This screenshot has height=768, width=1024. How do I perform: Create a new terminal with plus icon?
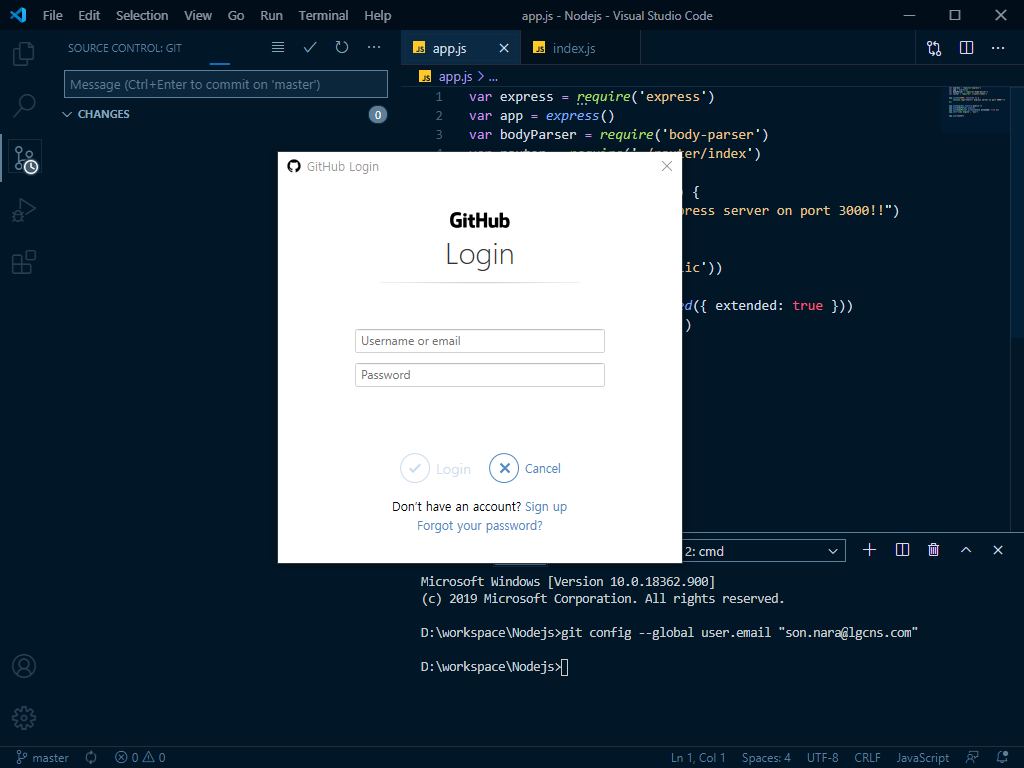[x=869, y=550]
